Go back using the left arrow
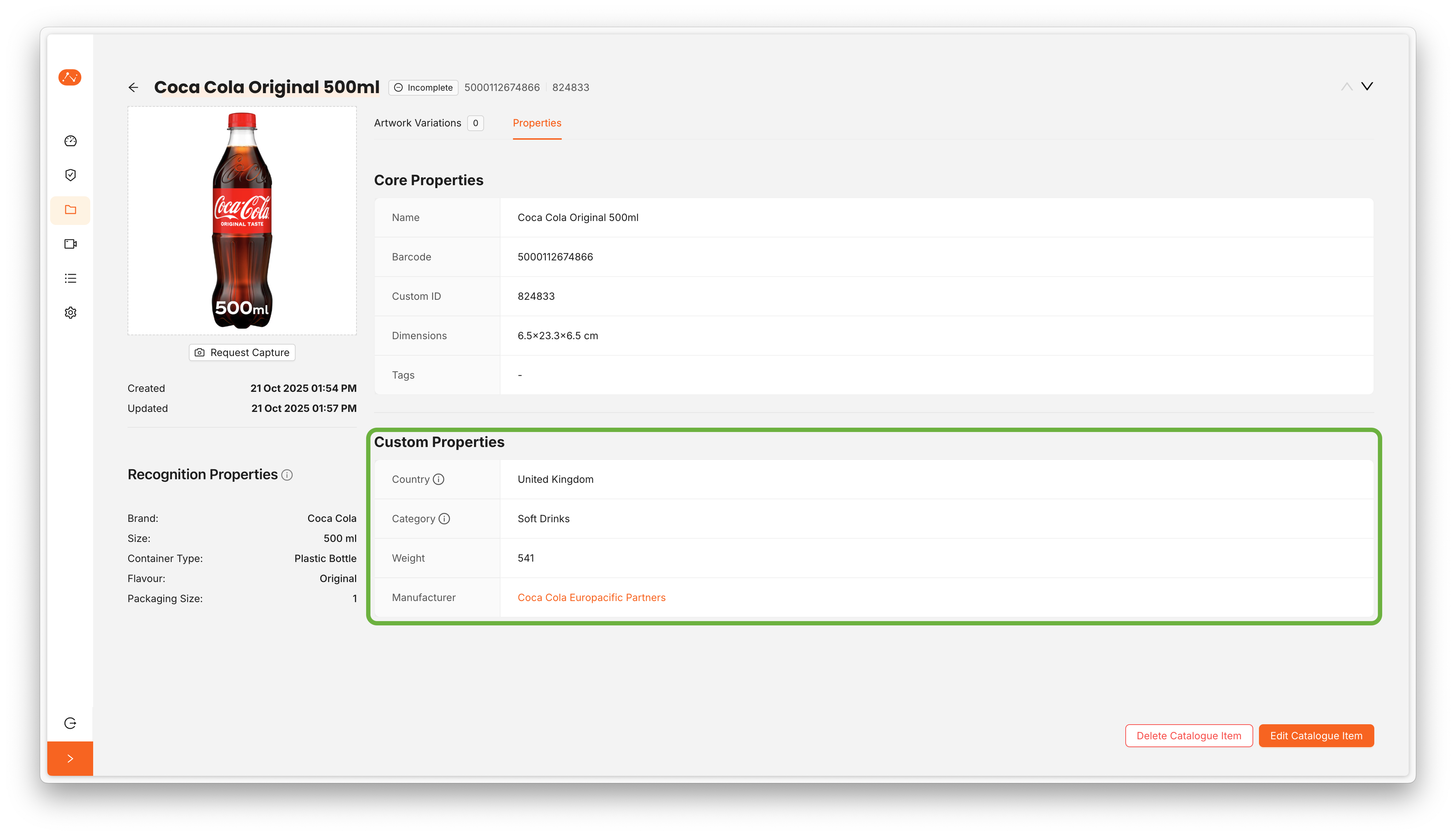Screen dimensions: 1456x836 coord(133,87)
